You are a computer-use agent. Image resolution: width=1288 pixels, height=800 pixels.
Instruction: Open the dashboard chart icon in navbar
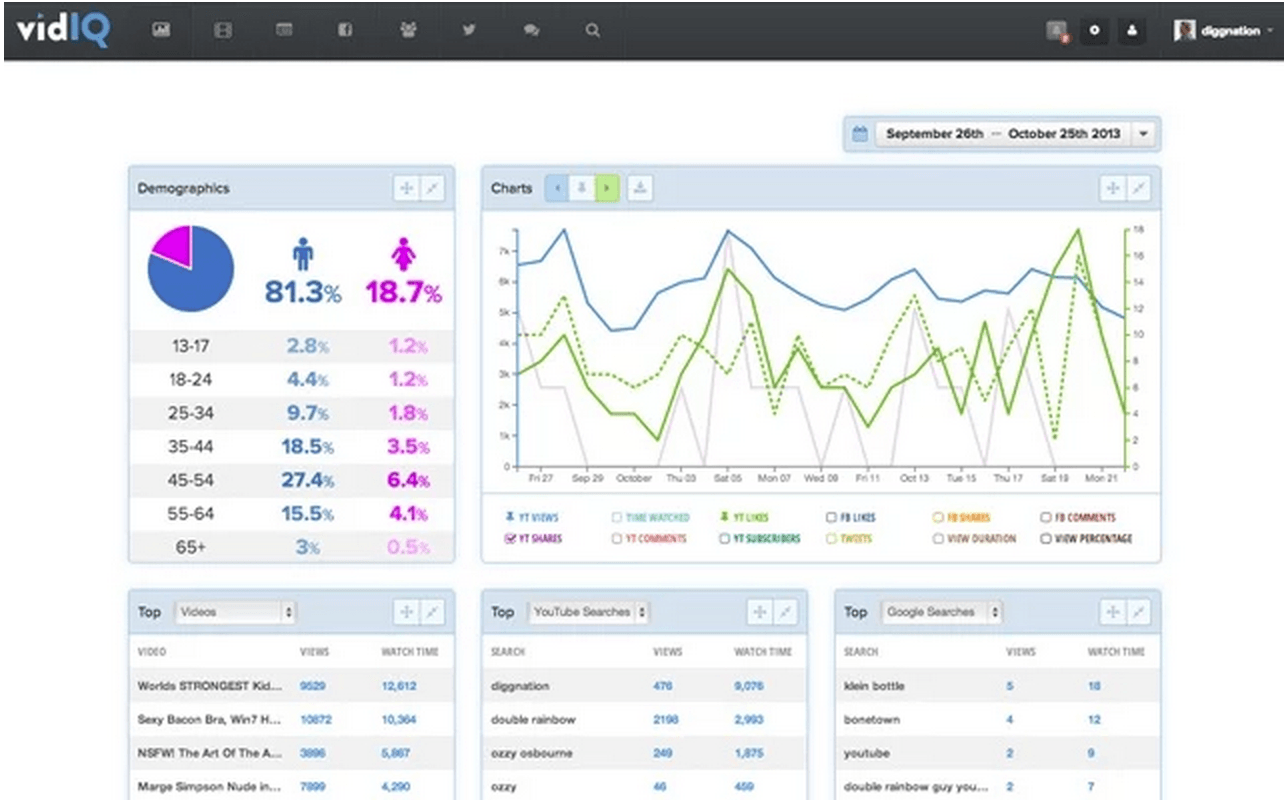pyautogui.click(x=160, y=31)
